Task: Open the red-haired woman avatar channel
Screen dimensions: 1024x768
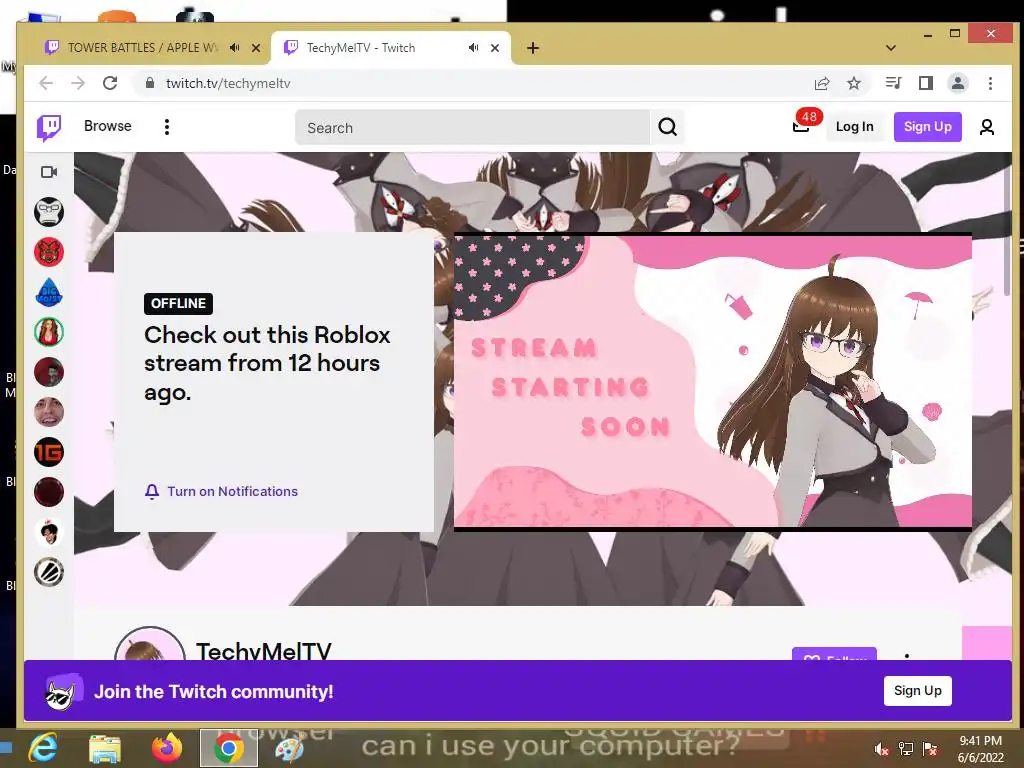Action: pos(49,332)
